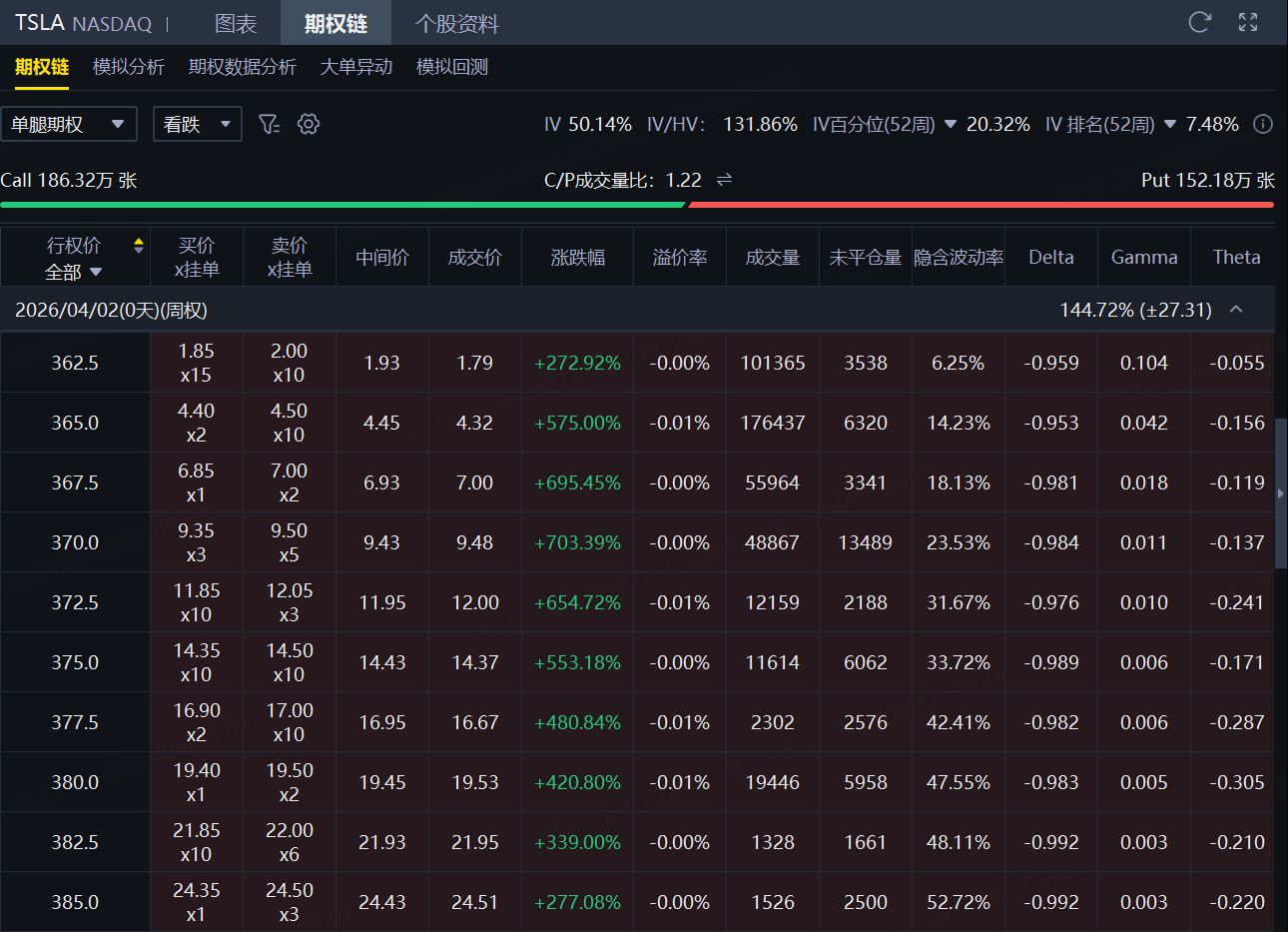
Task: Open the 全部 strike filter dropdown
Action: click(74, 272)
